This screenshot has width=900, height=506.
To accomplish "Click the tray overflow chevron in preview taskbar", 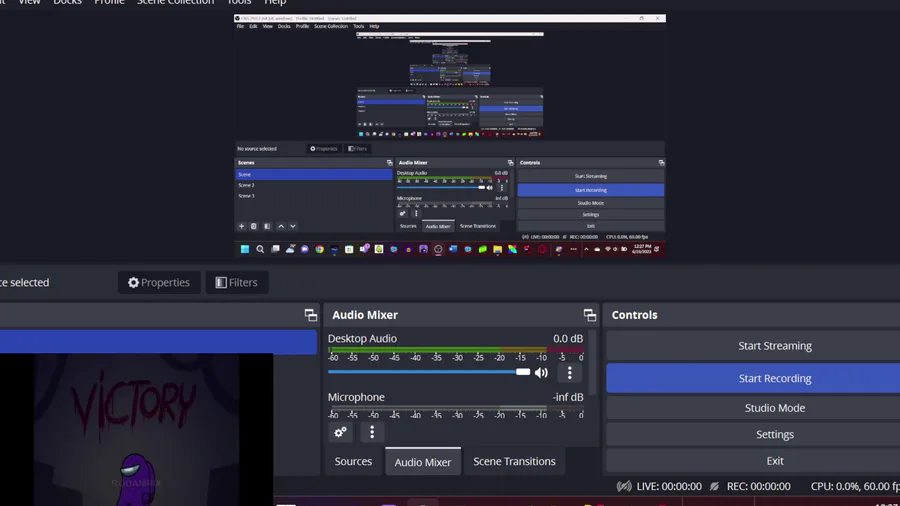I will (586, 249).
